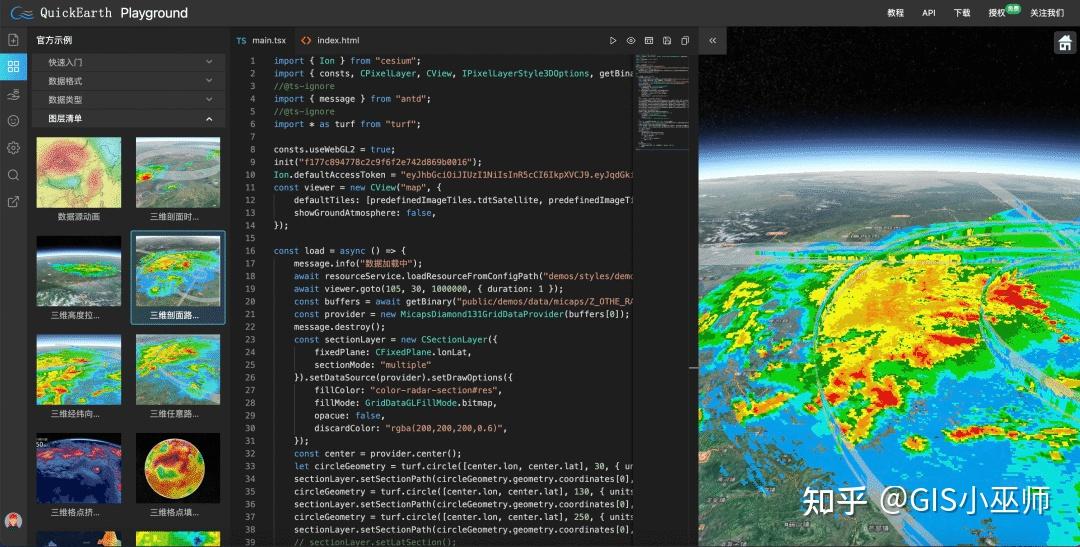Expand the 快速入门 section

click(x=129, y=62)
